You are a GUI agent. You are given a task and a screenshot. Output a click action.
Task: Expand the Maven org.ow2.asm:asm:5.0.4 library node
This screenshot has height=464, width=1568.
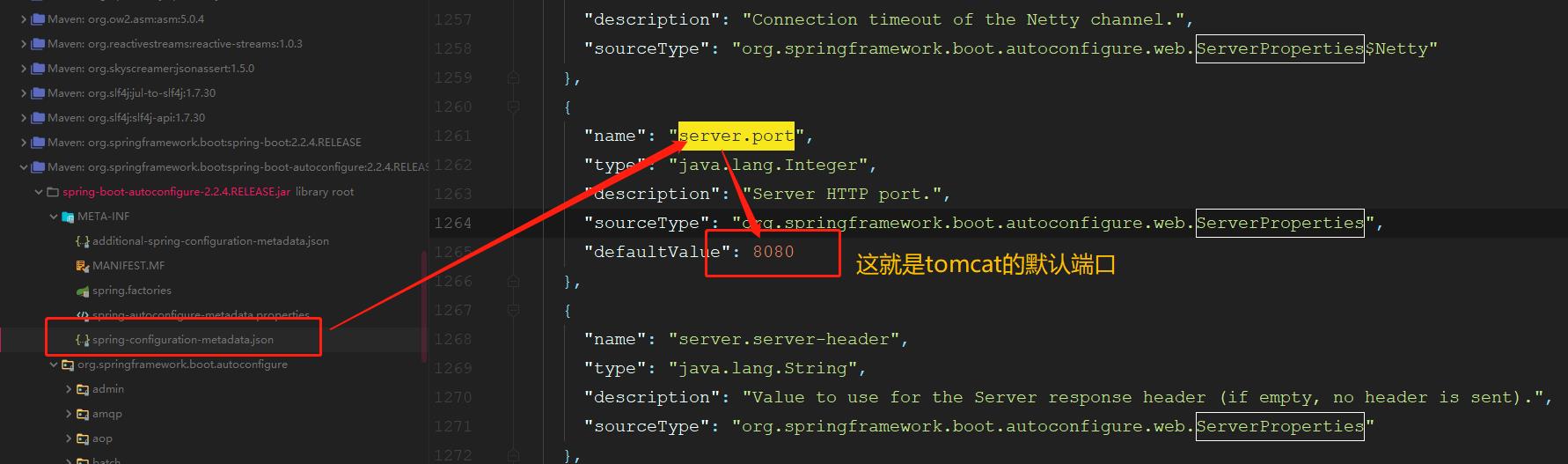(24, 18)
